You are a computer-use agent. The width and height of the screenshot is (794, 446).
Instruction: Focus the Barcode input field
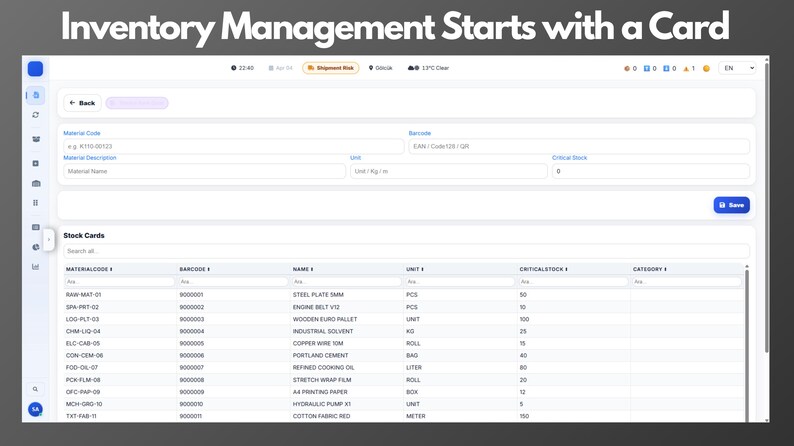pyautogui.click(x=579, y=146)
